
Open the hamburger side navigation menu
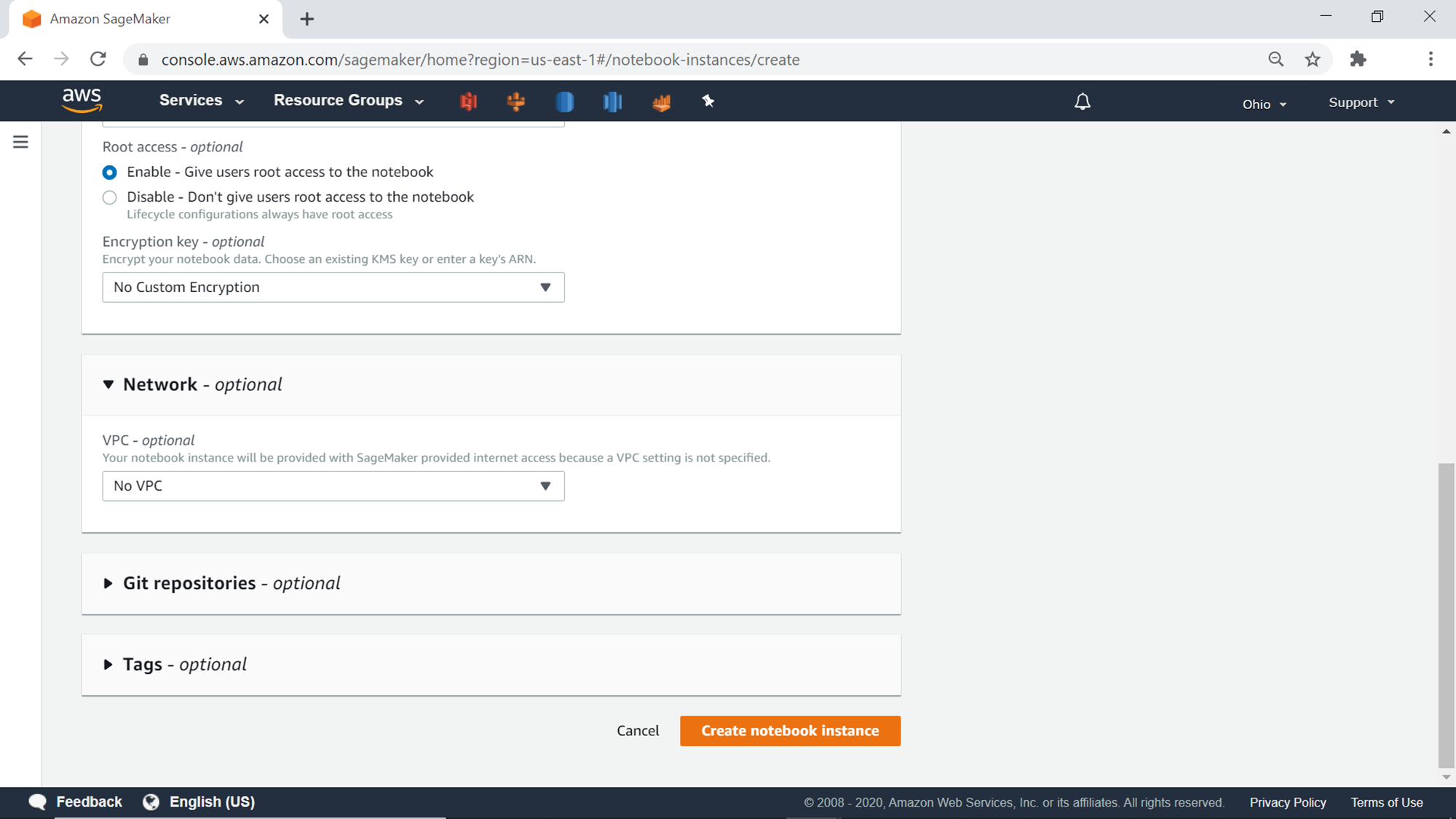(20, 142)
